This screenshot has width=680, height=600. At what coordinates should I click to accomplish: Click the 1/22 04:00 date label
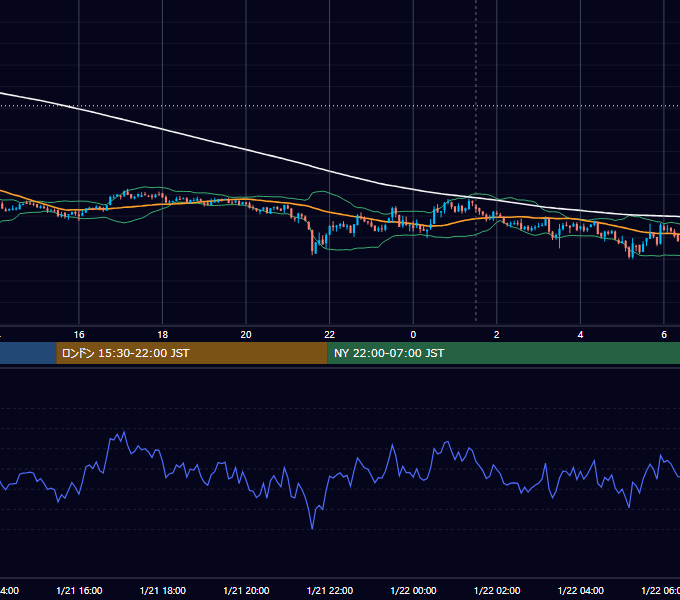[581, 590]
